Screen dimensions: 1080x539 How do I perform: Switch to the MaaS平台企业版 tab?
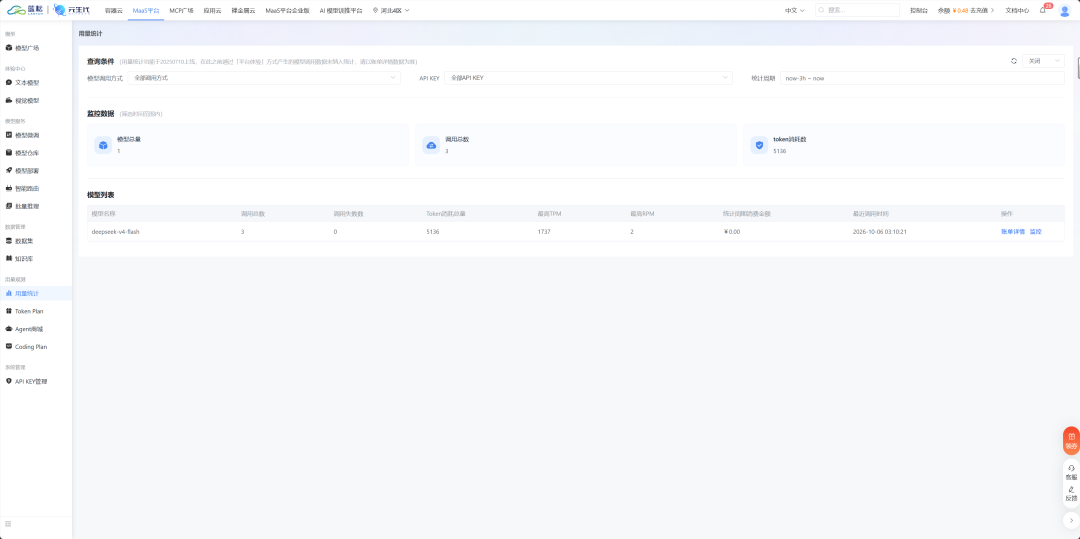point(287,10)
